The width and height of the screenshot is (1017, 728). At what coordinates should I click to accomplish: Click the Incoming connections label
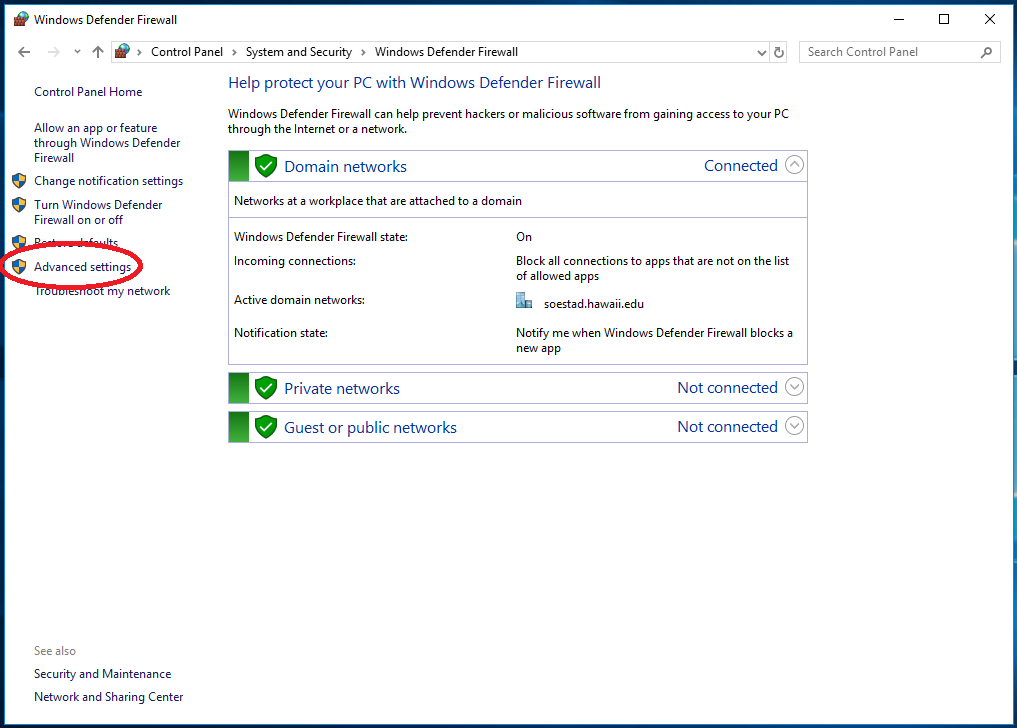294,261
